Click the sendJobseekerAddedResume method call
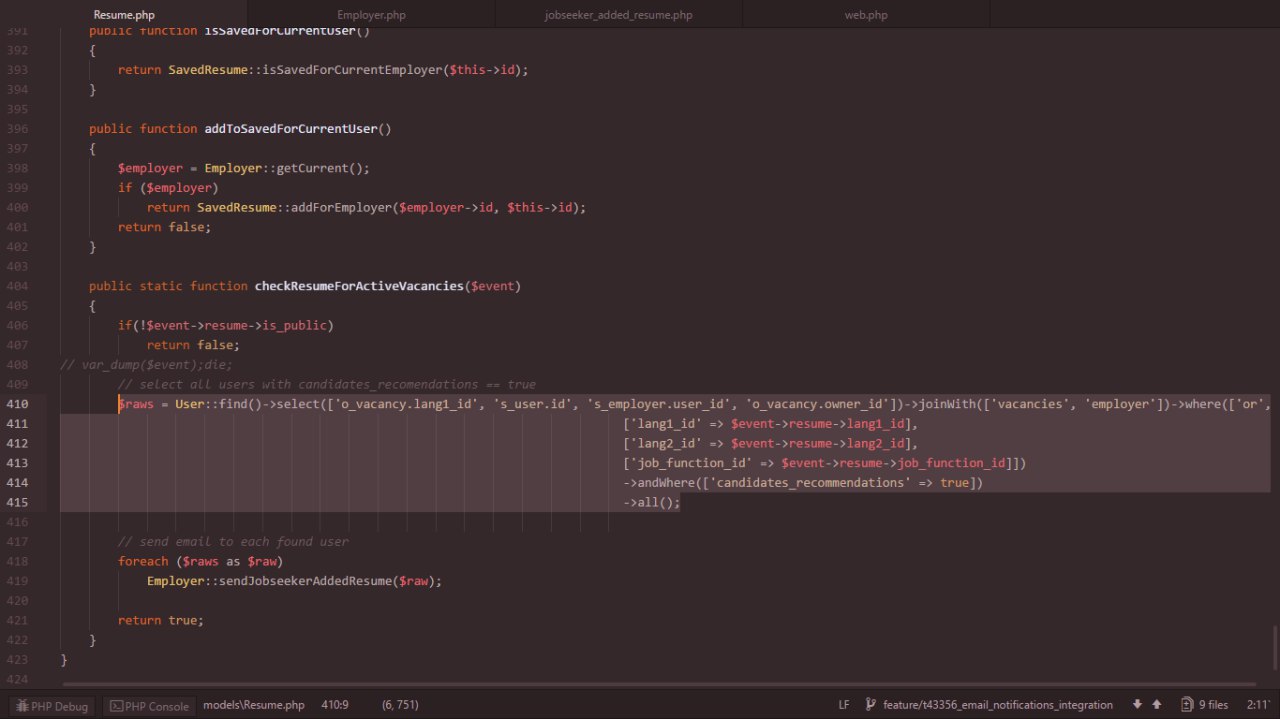 point(306,581)
